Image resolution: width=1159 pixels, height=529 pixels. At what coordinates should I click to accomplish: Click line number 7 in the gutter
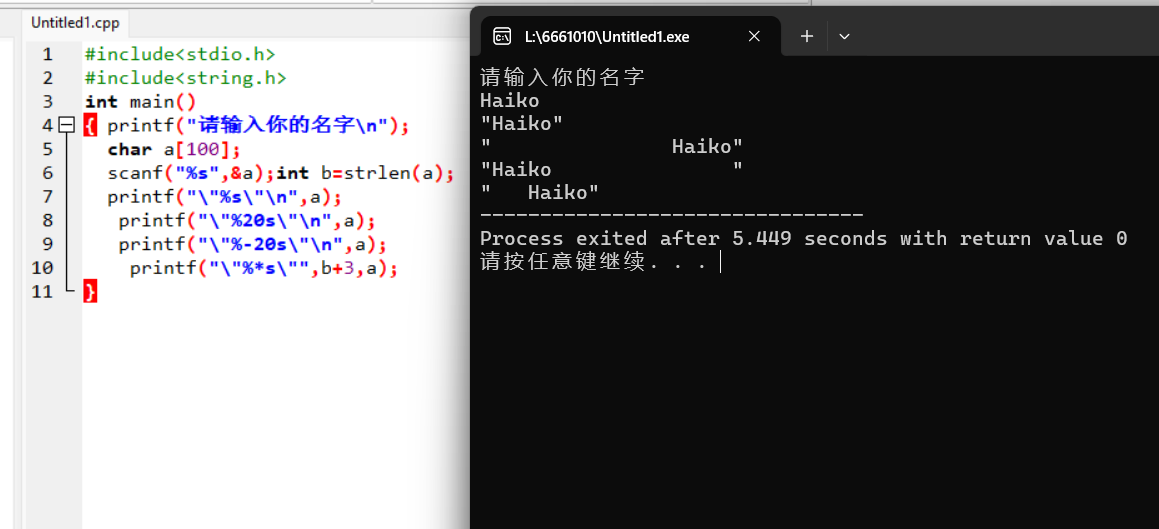click(47, 197)
